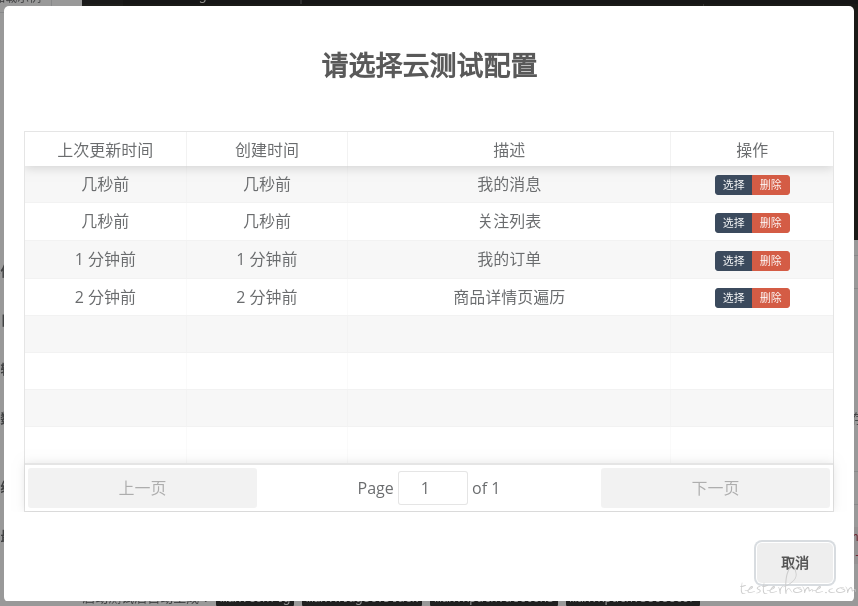Viewport: 858px width, 606px height.
Task: Click the 操作 column header
Action: click(x=752, y=150)
